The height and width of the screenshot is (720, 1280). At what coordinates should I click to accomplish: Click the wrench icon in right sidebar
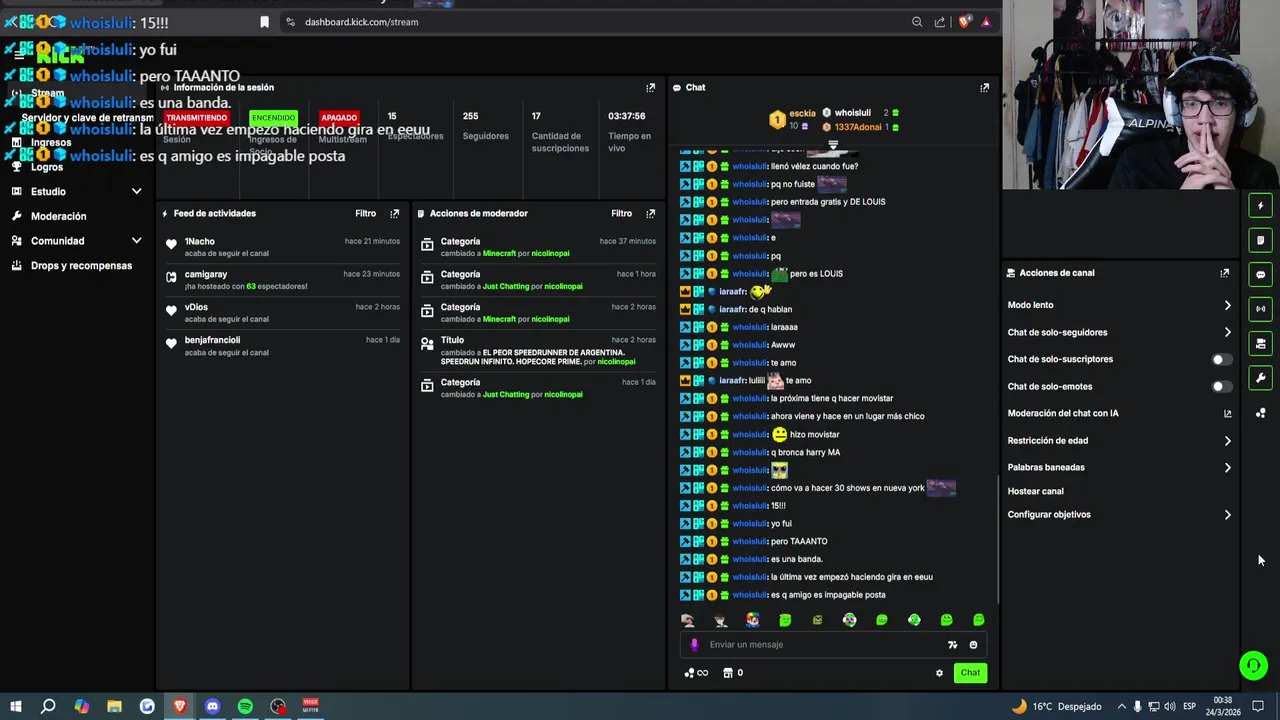(1260, 378)
